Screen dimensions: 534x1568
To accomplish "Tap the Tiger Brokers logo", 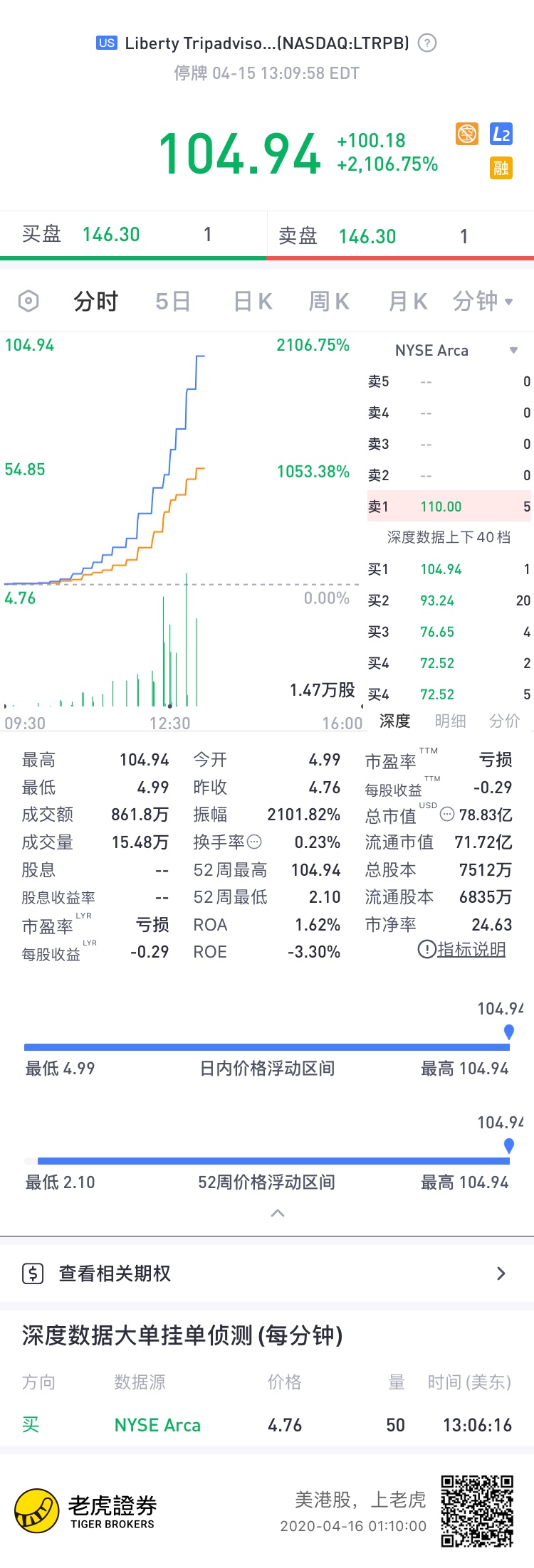I will 86,1510.
